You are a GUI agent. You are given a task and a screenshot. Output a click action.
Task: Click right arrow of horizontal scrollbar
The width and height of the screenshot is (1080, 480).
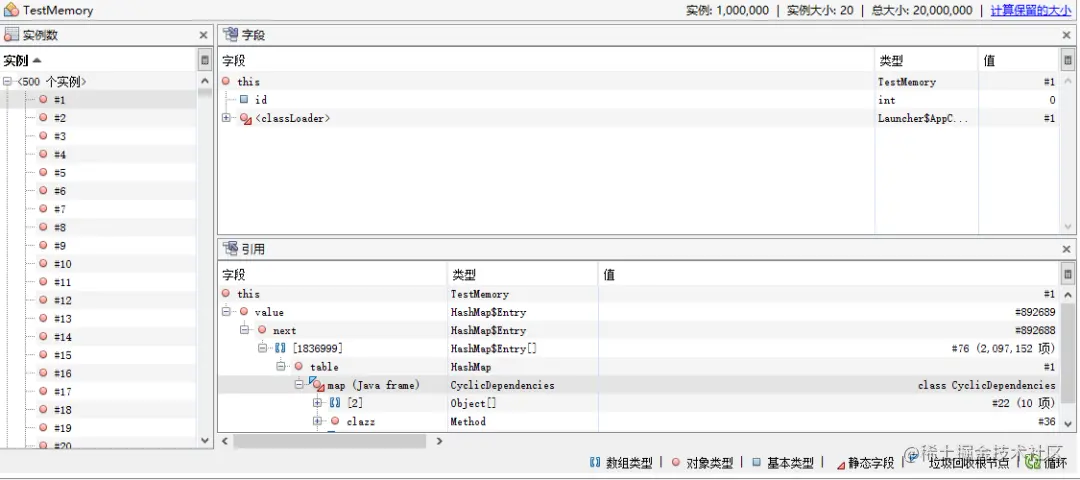pos(439,441)
